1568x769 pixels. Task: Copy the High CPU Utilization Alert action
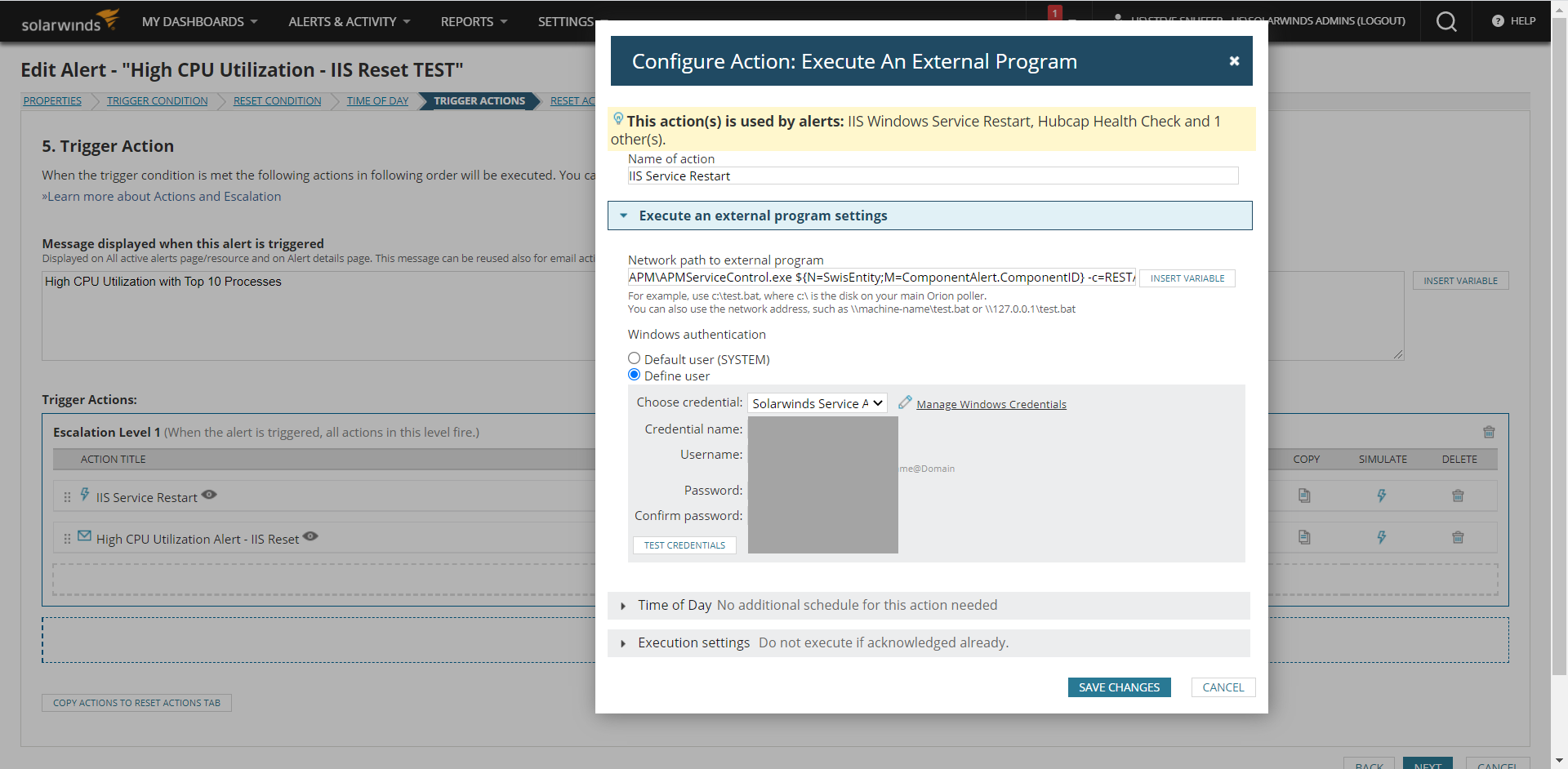click(1304, 537)
